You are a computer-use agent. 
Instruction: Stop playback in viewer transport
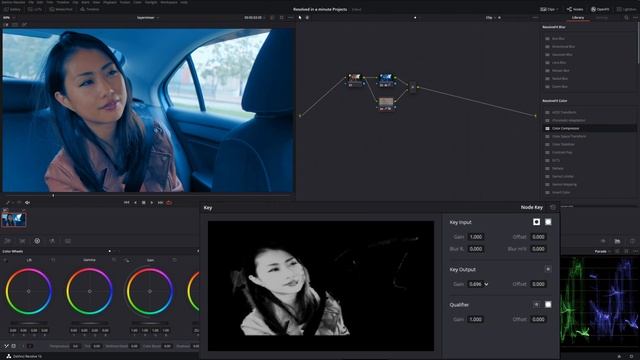[144, 202]
